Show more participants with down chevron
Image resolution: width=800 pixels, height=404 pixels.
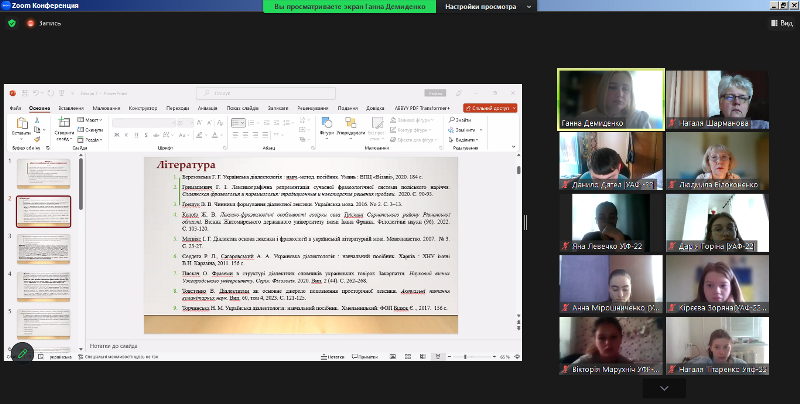point(665,387)
